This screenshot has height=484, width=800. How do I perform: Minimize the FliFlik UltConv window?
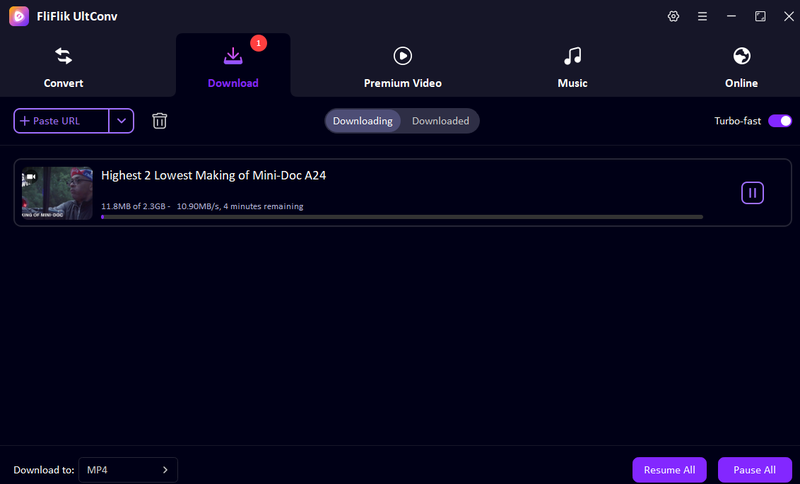[x=731, y=16]
